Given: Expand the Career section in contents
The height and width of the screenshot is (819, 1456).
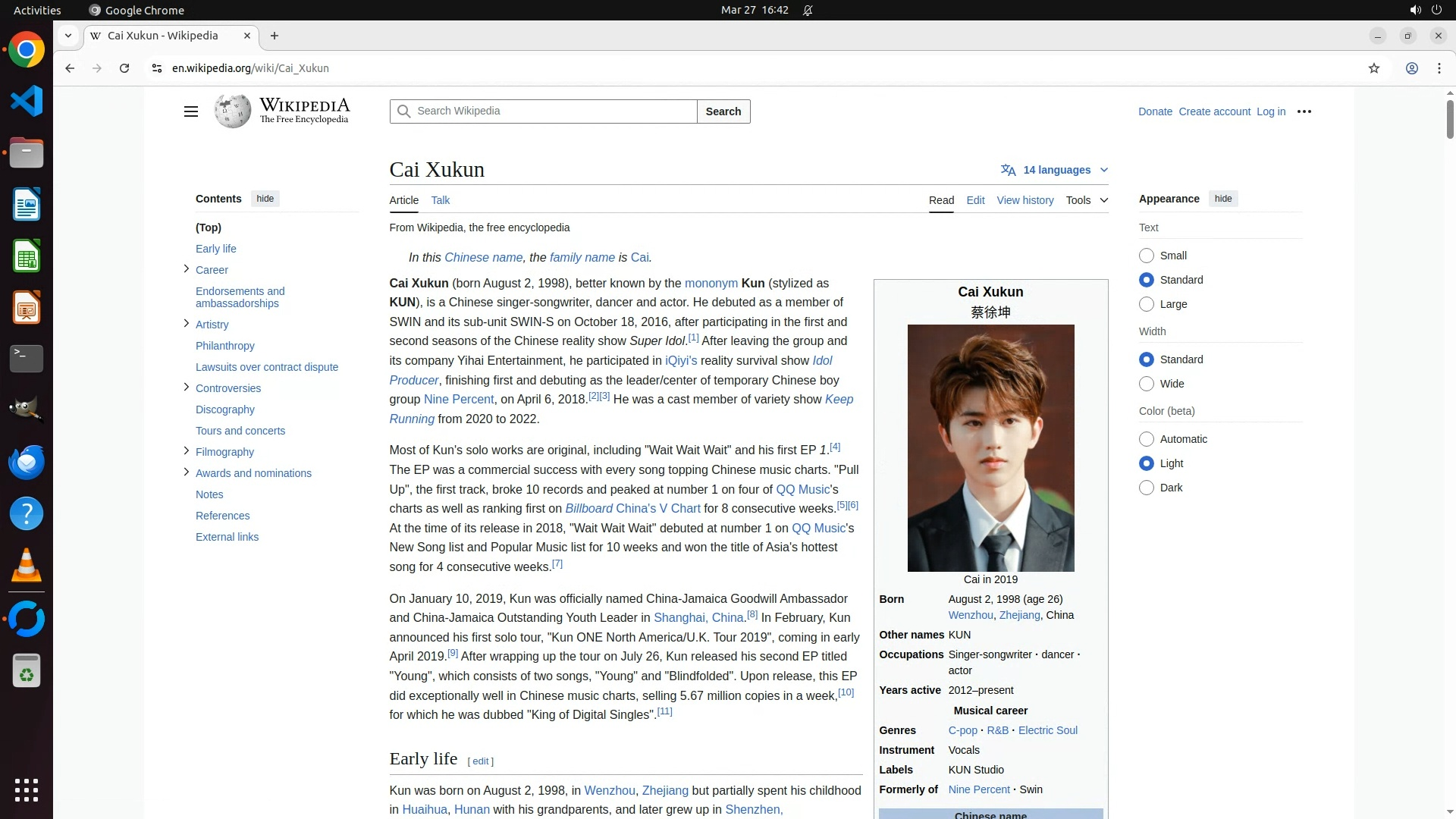Looking at the screenshot, I should (186, 268).
